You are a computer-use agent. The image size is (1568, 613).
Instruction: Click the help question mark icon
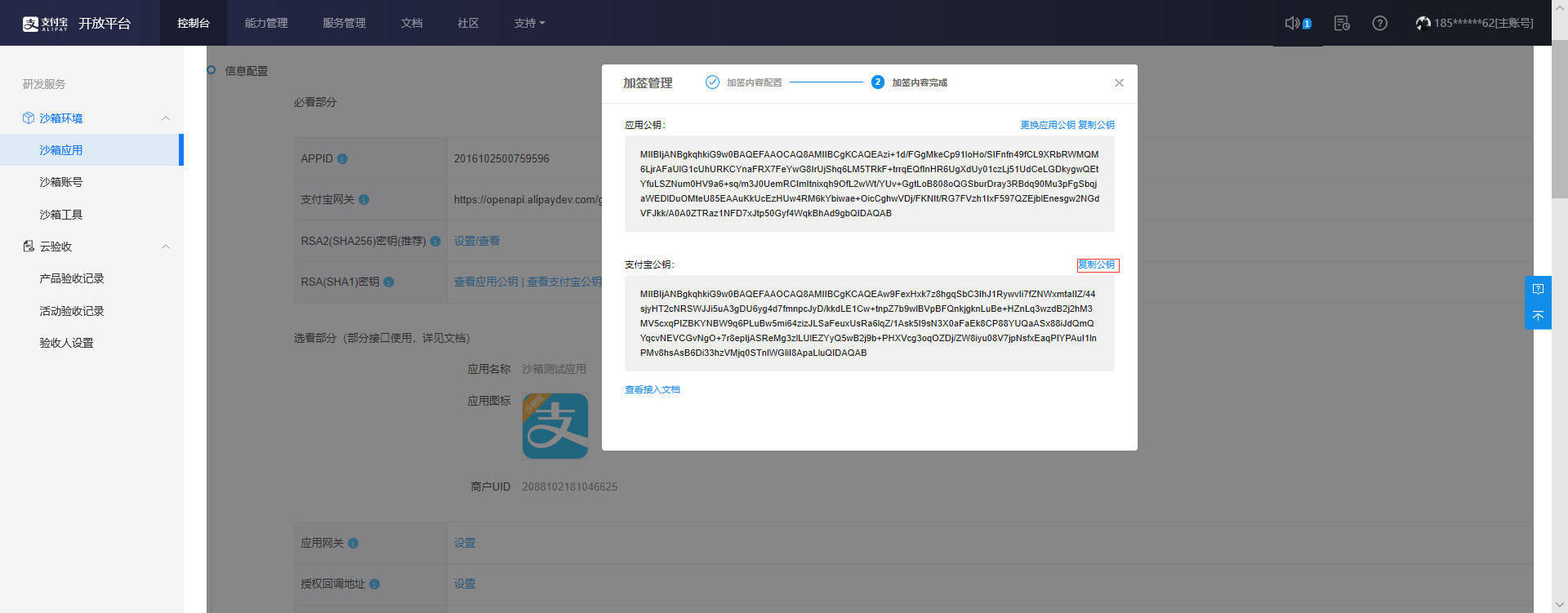[1380, 23]
